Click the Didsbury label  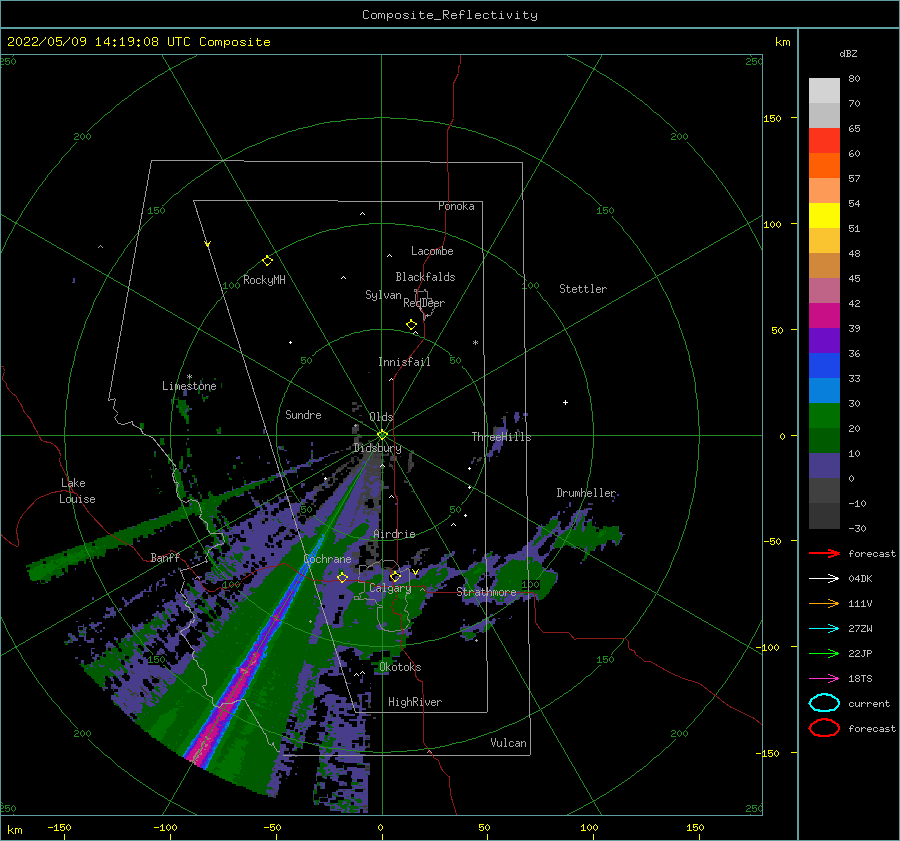pyautogui.click(x=377, y=448)
